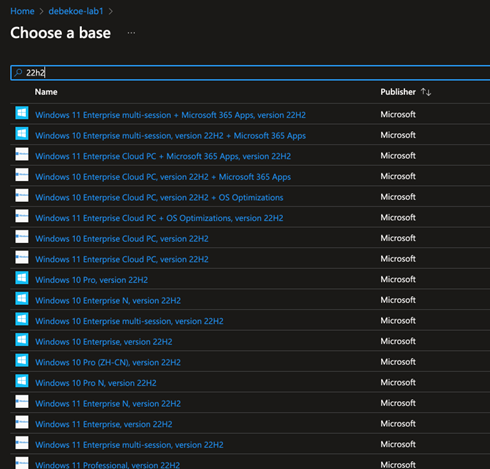
Task: Select Windows 10 Enterprise multi-session, version 22H2
Action: [x=129, y=321]
